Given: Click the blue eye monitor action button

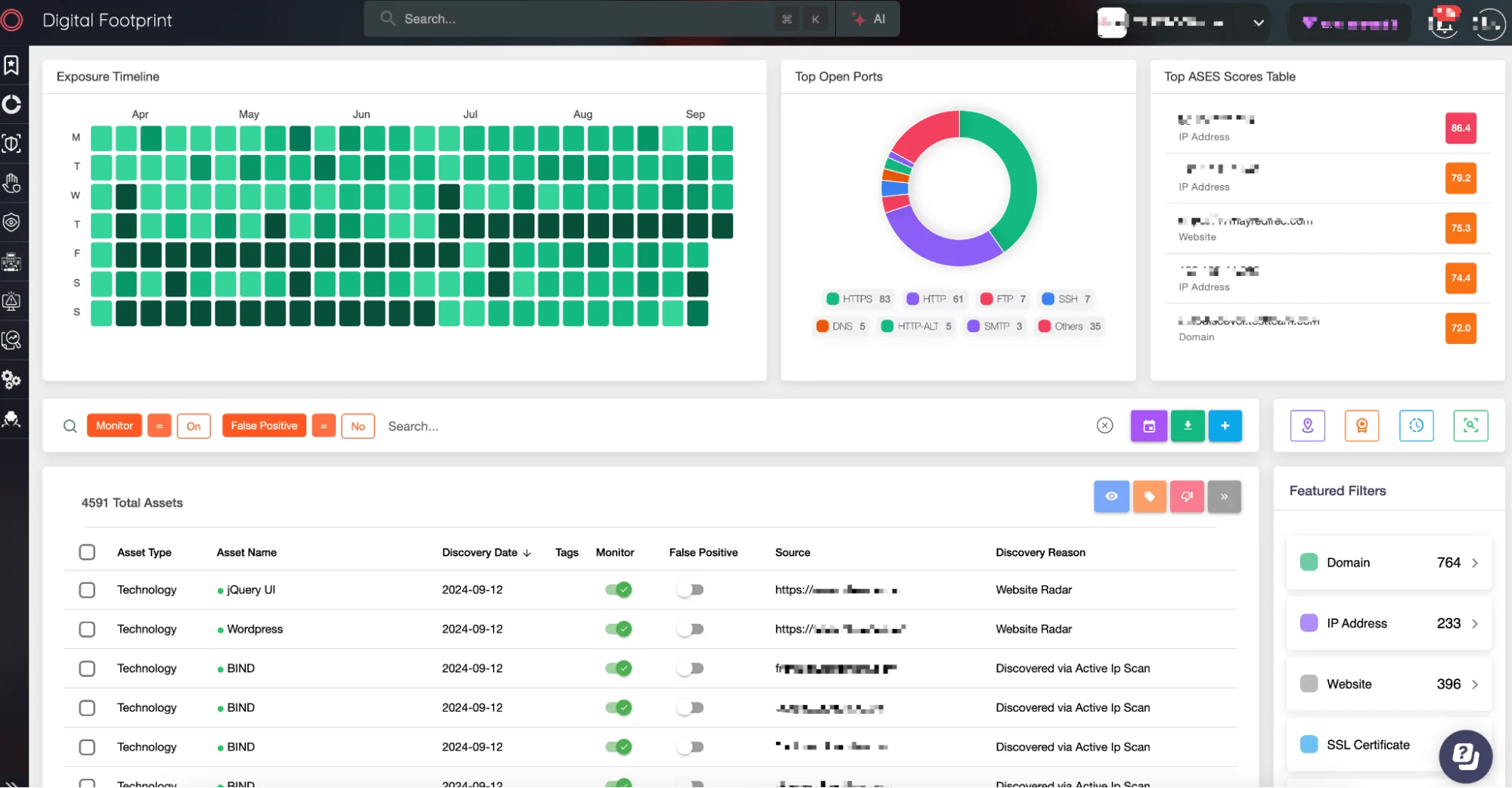Looking at the screenshot, I should click(1111, 497).
